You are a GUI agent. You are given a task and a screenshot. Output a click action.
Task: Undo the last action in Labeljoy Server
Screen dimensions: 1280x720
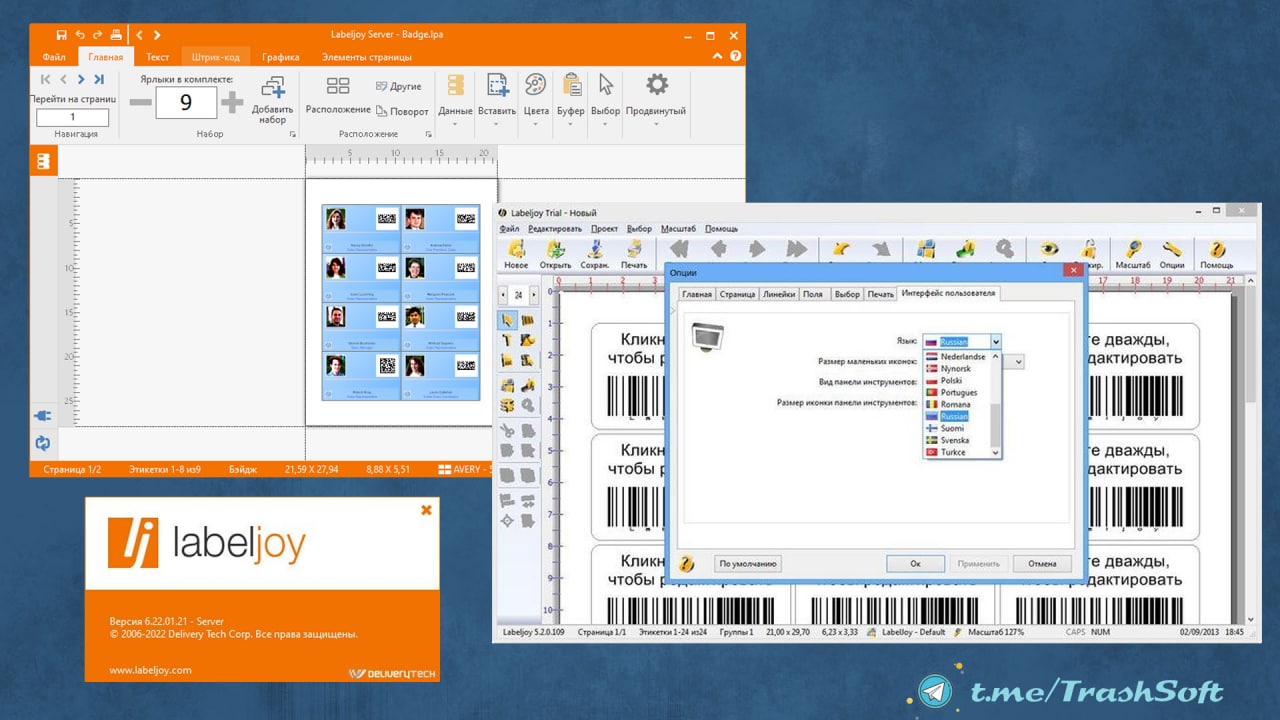pyautogui.click(x=79, y=35)
